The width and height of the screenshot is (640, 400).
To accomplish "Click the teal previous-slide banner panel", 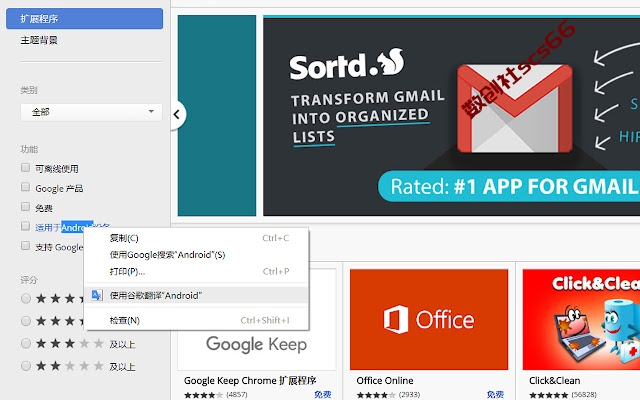I will click(217, 116).
